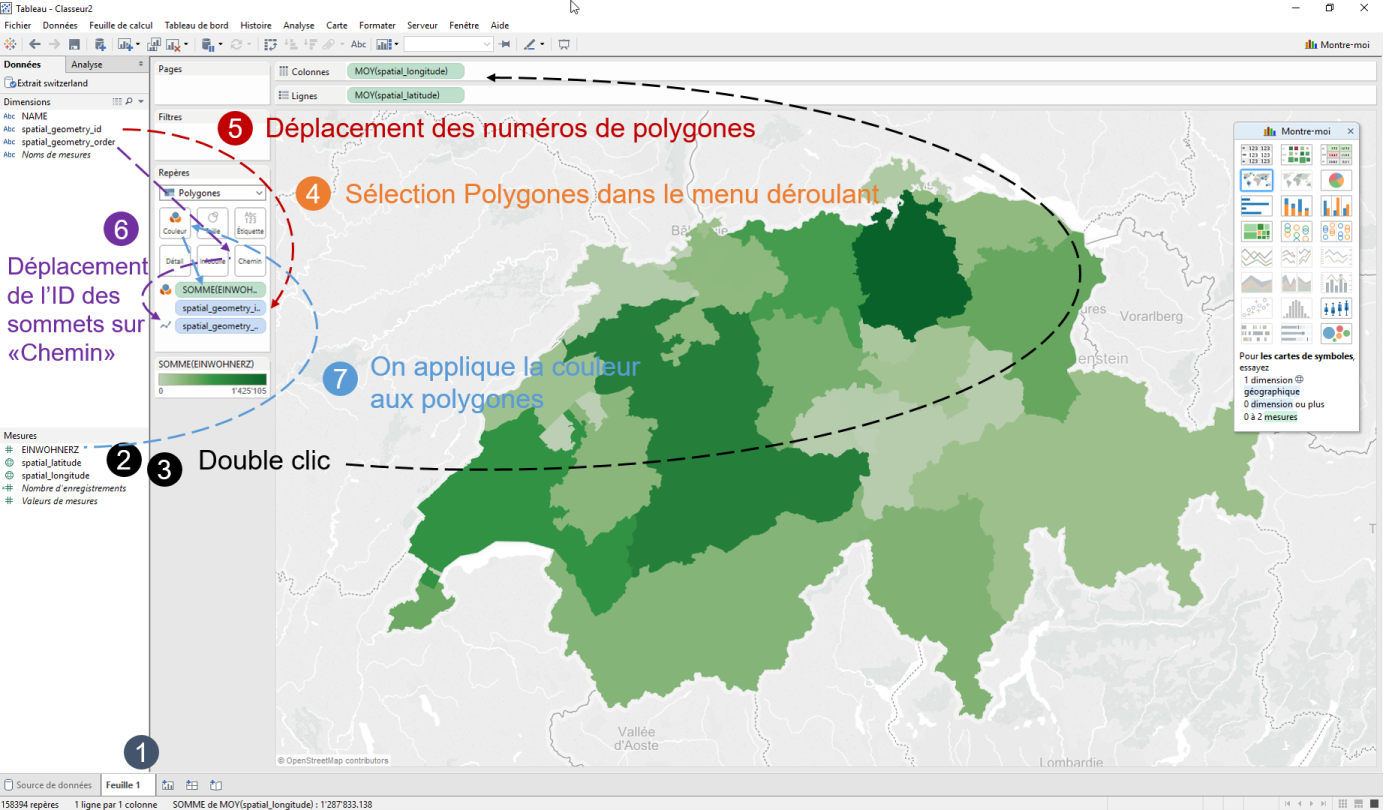This screenshot has height=810, width=1386.
Task: Open the show/hide cards dropdown arrow
Action: click(x=397, y=44)
